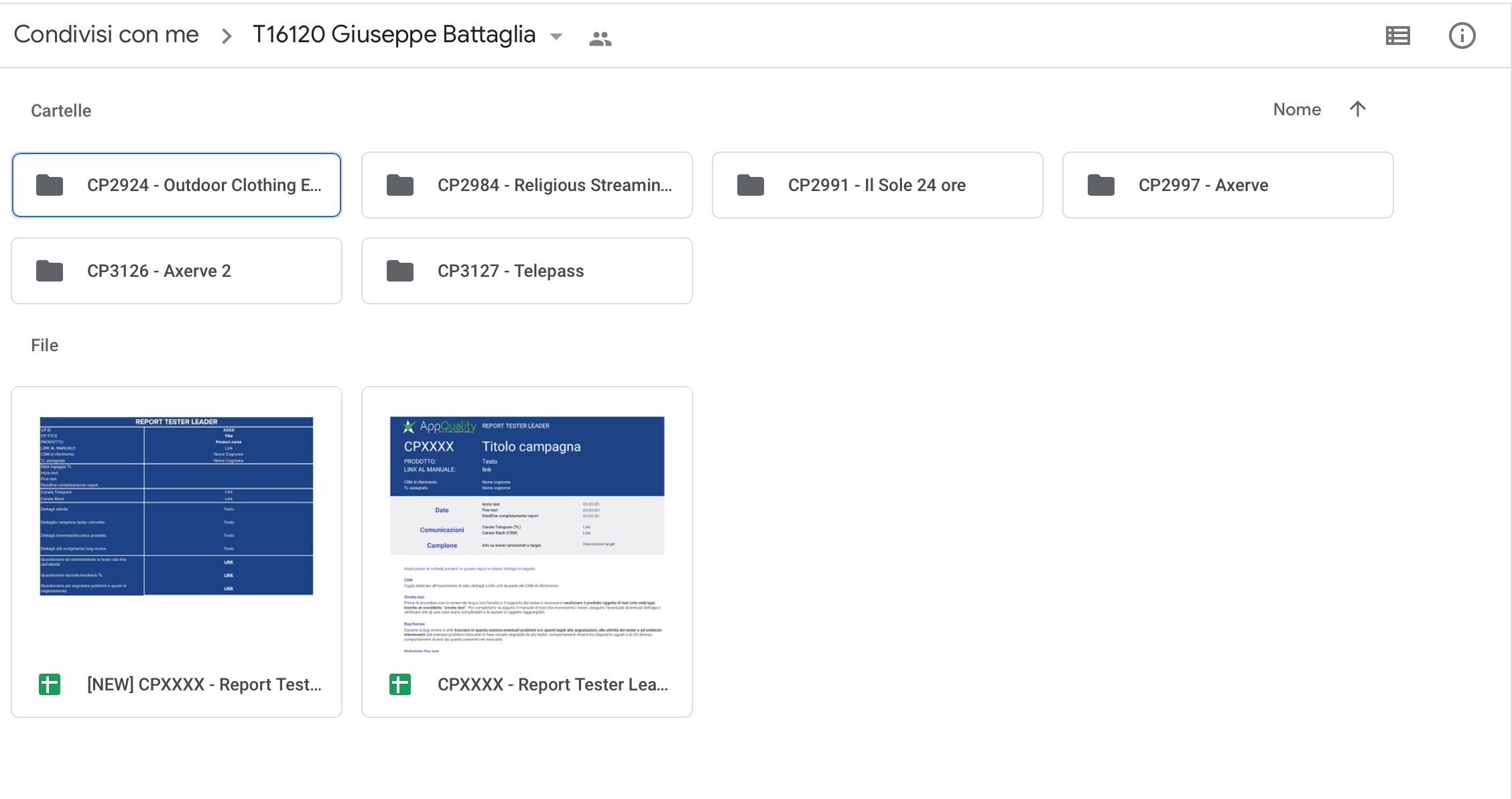Select CP2984 - Religious Streaming folder
Screen dimensions: 1512x799
pos(527,185)
